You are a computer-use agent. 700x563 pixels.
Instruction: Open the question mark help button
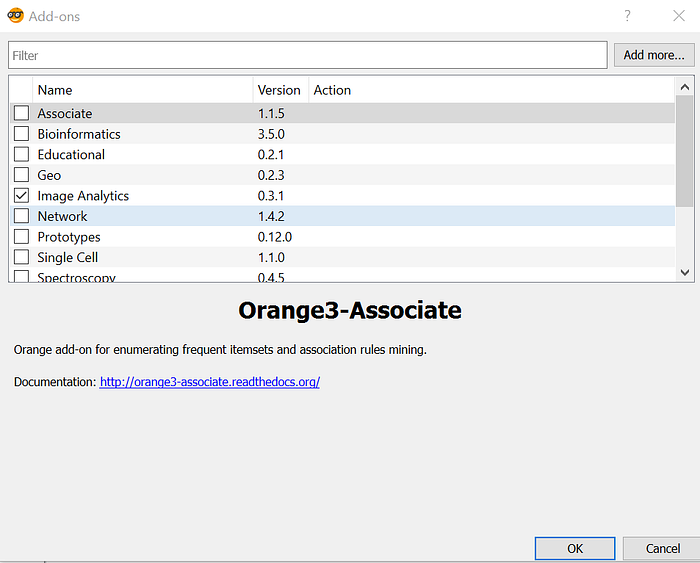pyautogui.click(x=627, y=16)
